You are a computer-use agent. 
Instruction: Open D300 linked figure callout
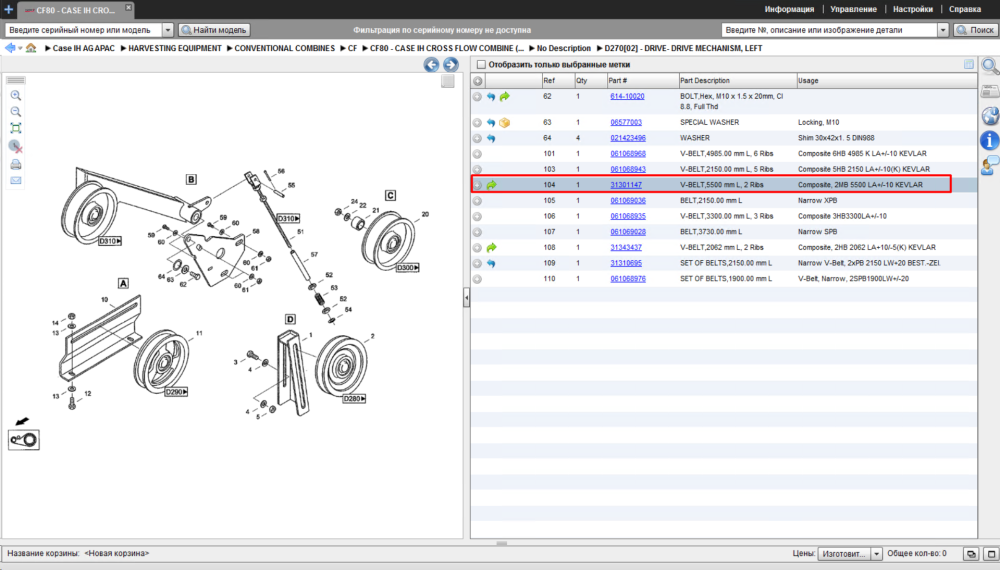[x=408, y=268]
